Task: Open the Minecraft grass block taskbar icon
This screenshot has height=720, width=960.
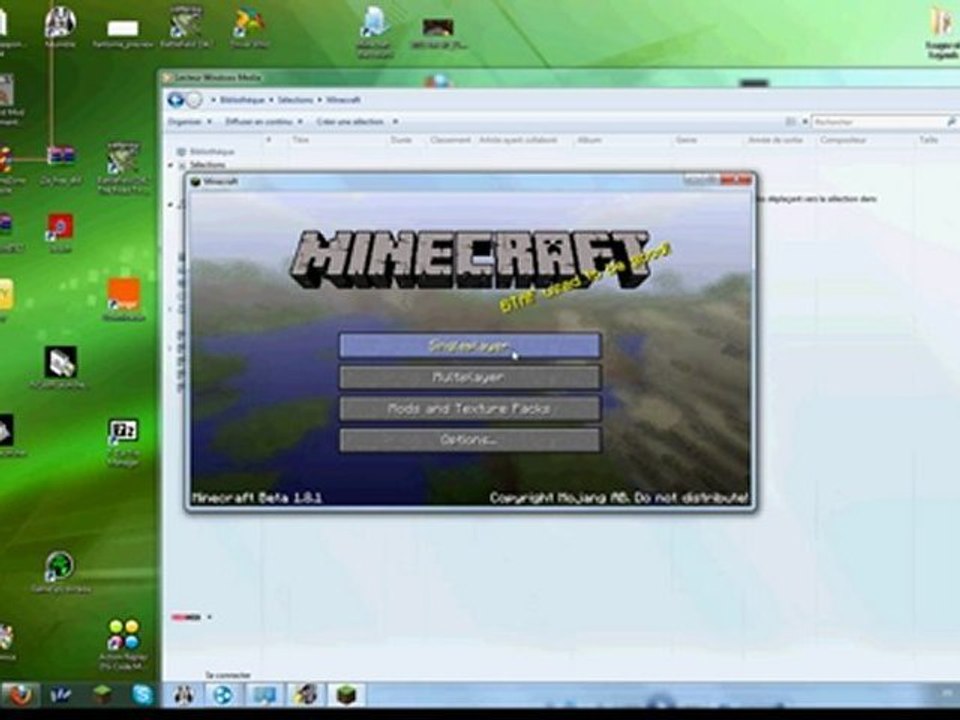Action: tap(102, 695)
